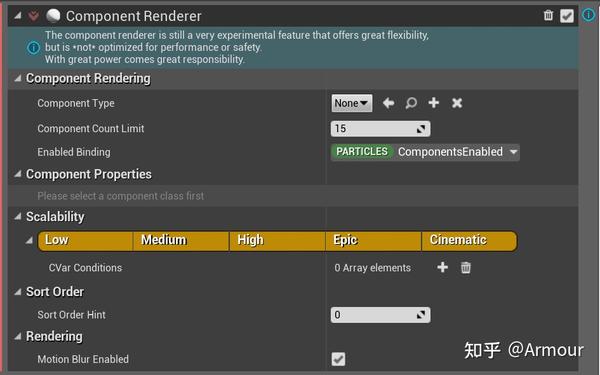Click the info icon beside the renderer header

589,15
